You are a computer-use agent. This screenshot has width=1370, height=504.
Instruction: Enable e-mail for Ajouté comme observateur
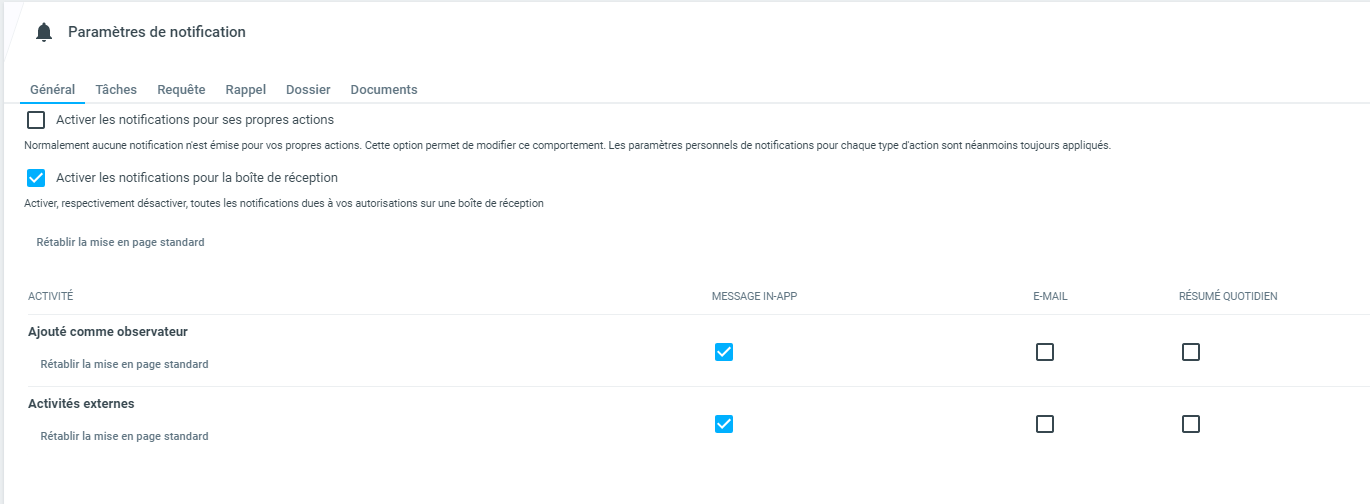(1045, 352)
